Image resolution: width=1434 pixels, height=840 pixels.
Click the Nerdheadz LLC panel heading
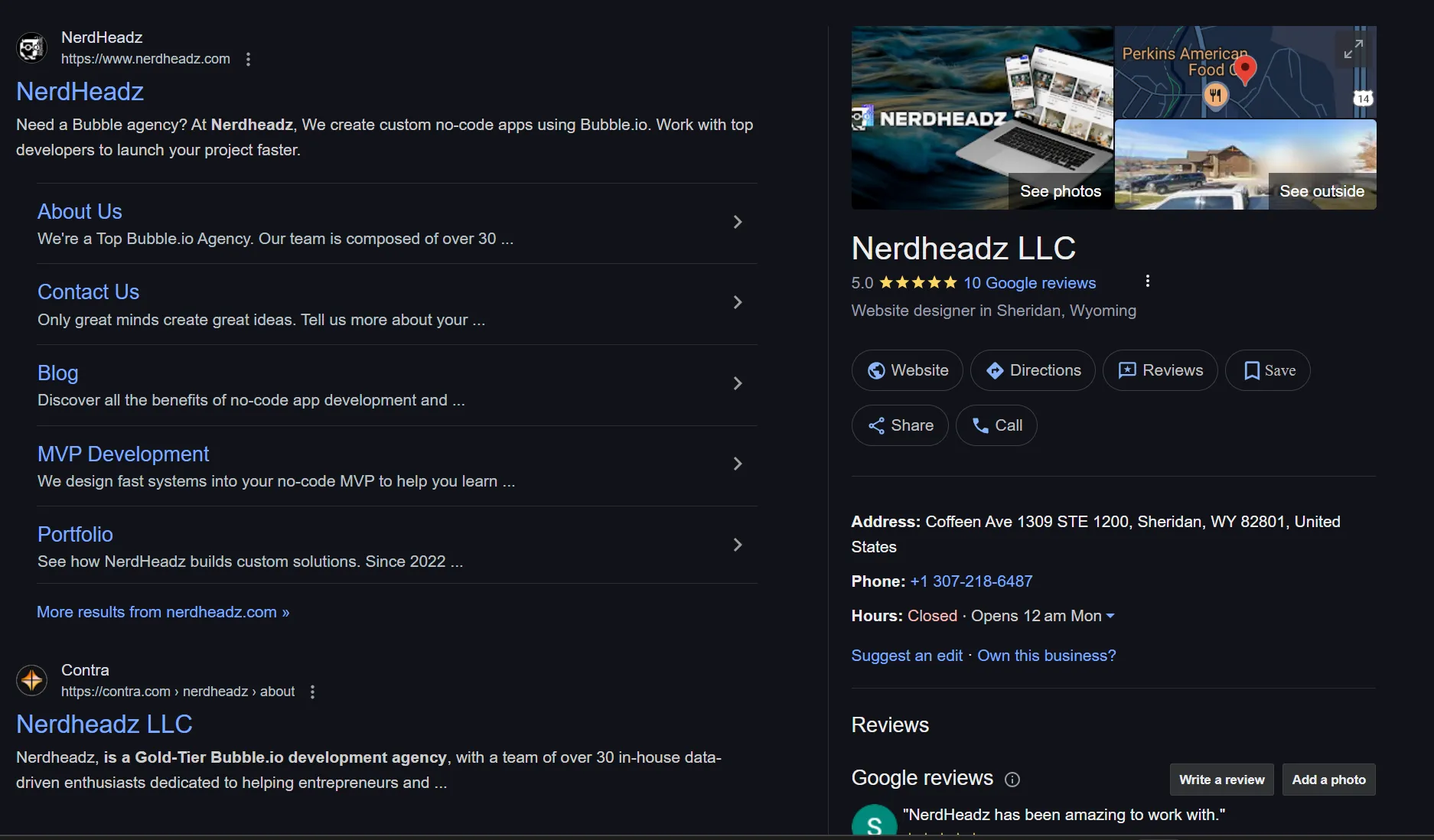(x=963, y=248)
